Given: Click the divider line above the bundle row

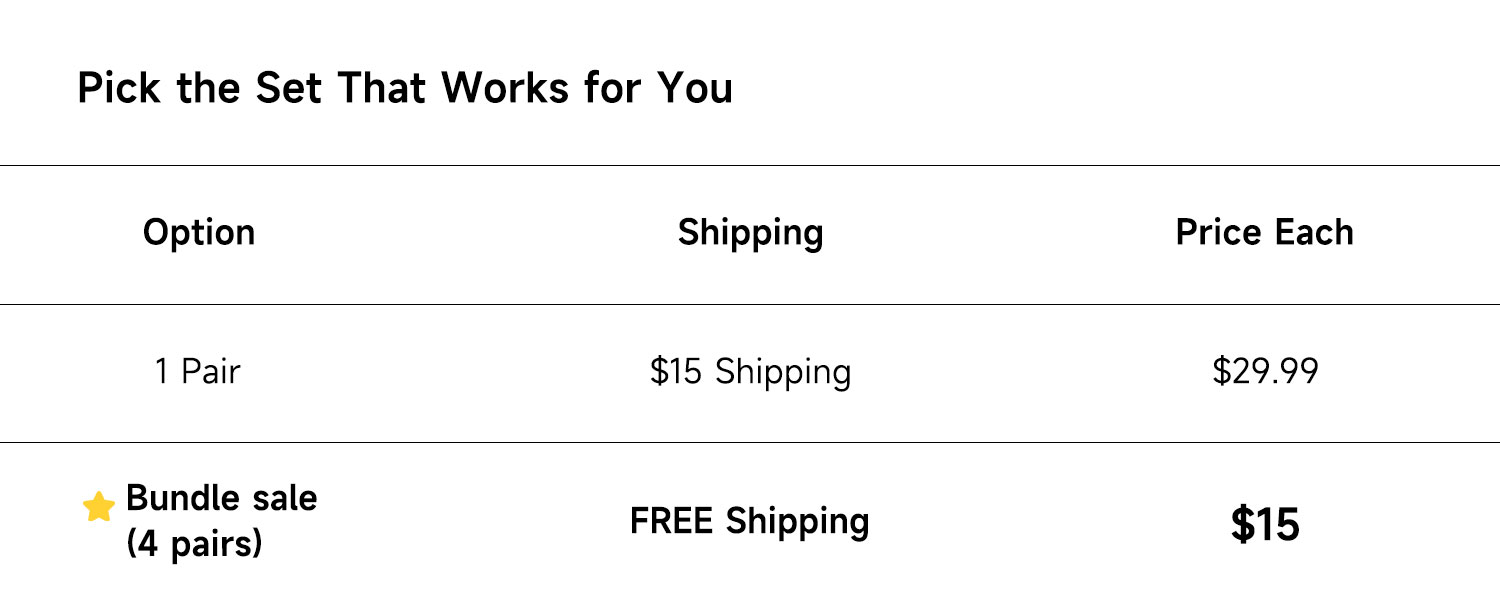Looking at the screenshot, I should [x=750, y=442].
